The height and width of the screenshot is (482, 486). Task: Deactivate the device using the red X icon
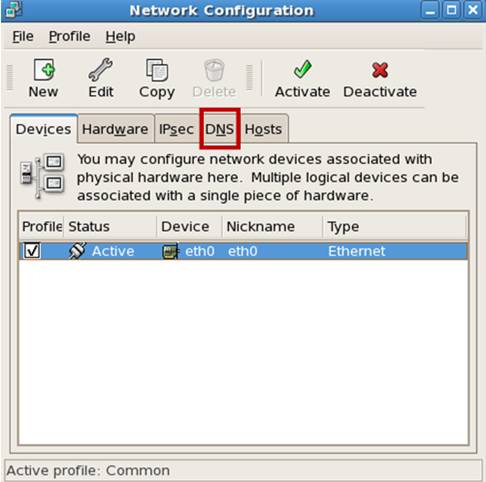(380, 70)
